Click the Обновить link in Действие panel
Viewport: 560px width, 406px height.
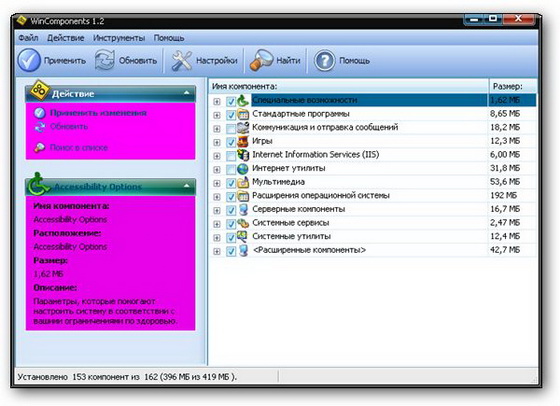click(x=69, y=126)
